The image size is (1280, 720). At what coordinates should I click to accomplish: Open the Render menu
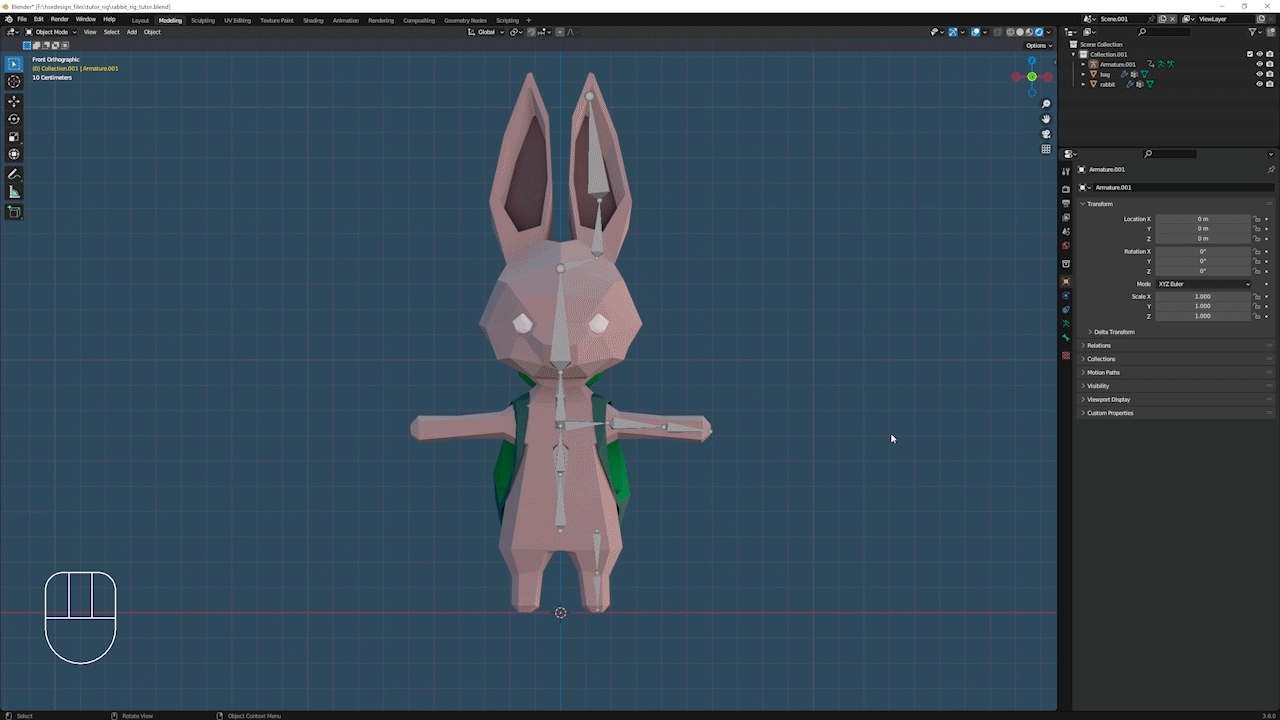(x=60, y=19)
